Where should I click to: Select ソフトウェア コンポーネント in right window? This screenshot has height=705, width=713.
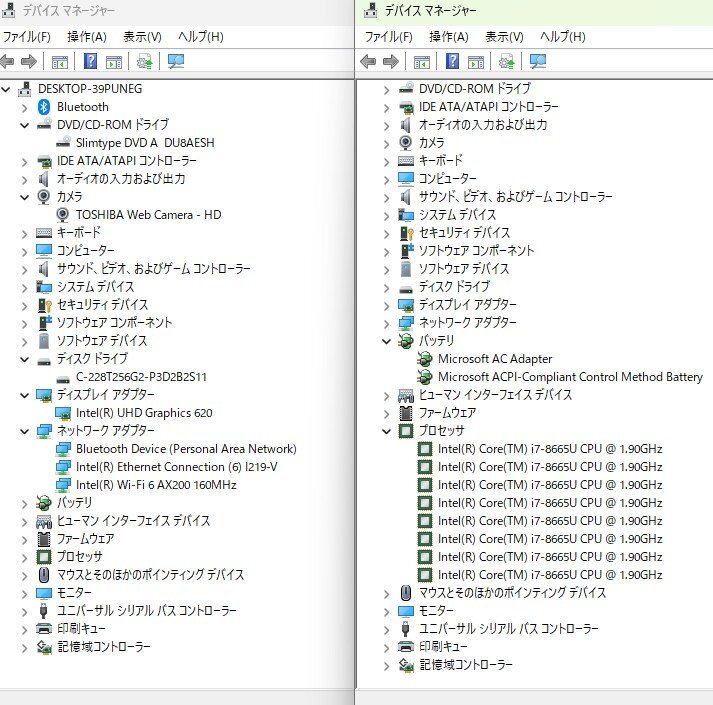point(476,251)
